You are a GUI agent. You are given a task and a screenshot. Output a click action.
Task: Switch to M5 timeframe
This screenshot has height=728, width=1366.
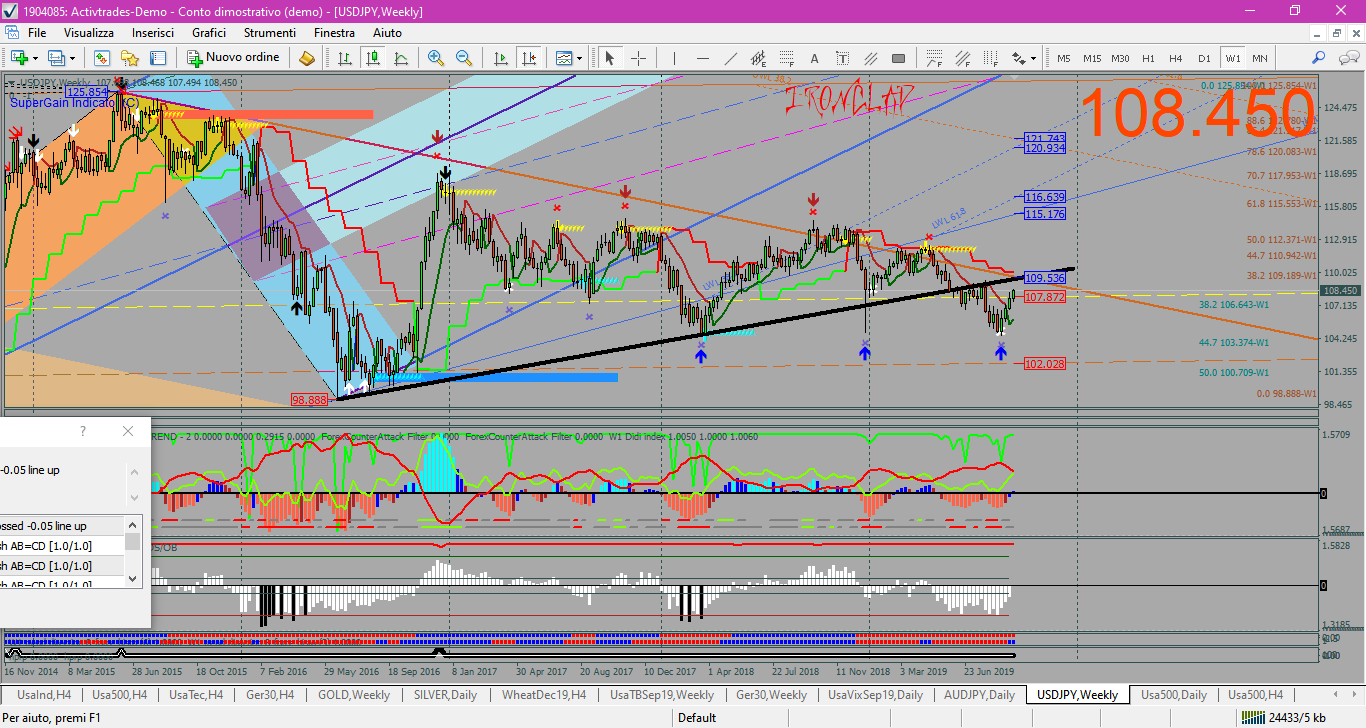click(1063, 58)
